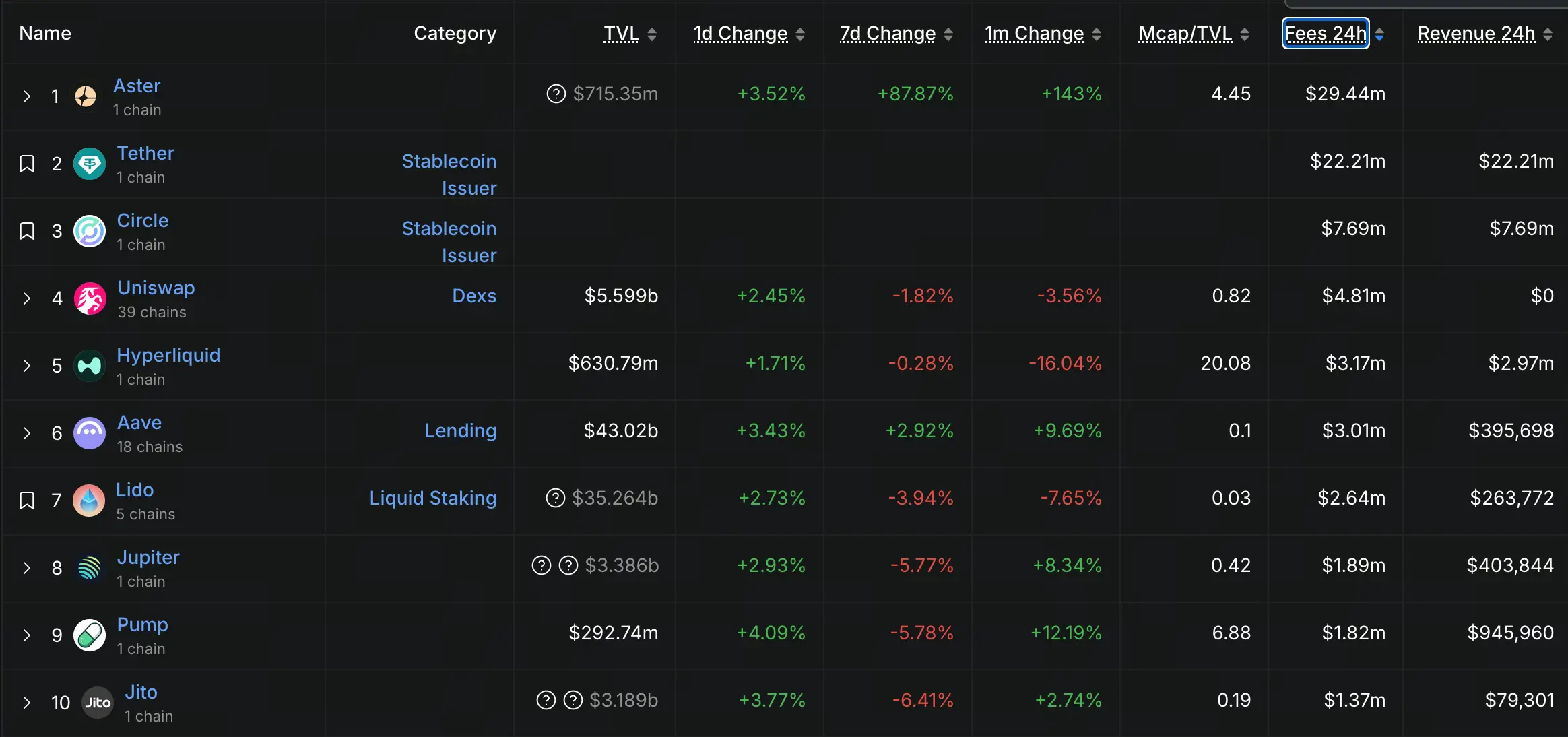
Task: Sort by 1d Change header
Action: pos(740,34)
